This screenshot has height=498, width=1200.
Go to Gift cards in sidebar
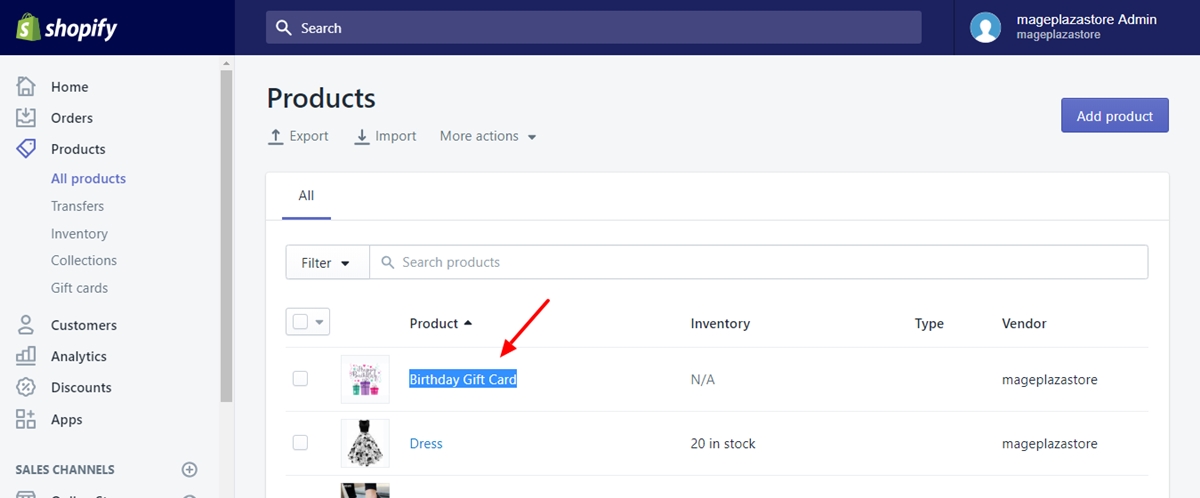click(x=79, y=288)
